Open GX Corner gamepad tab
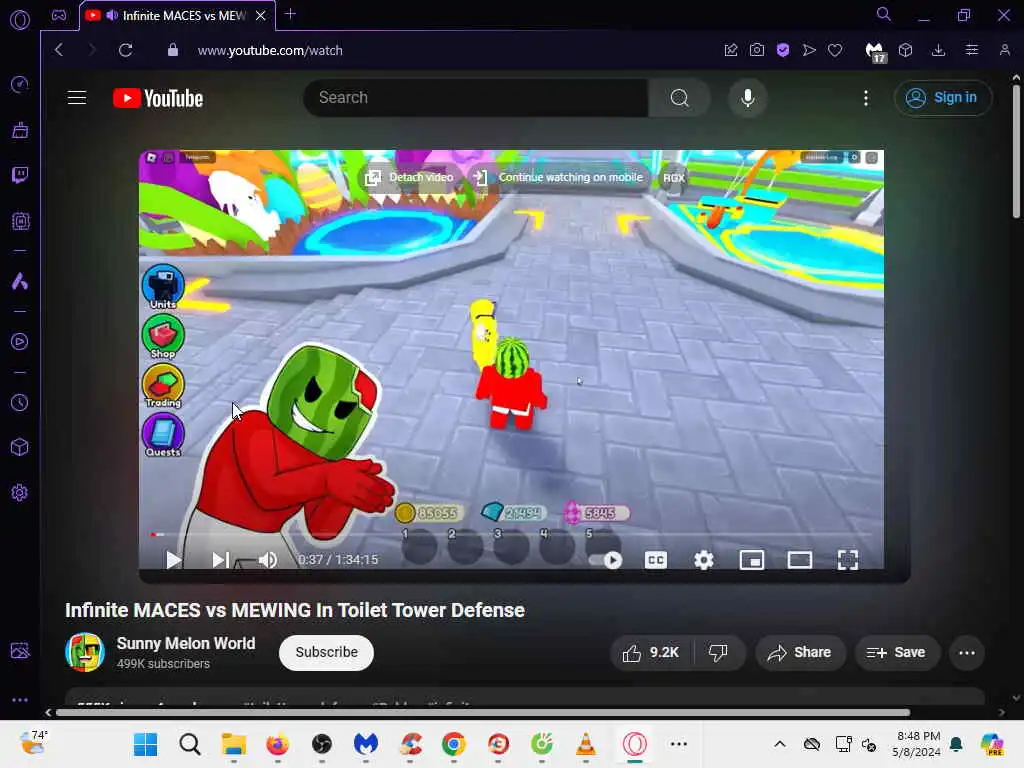 [x=59, y=15]
